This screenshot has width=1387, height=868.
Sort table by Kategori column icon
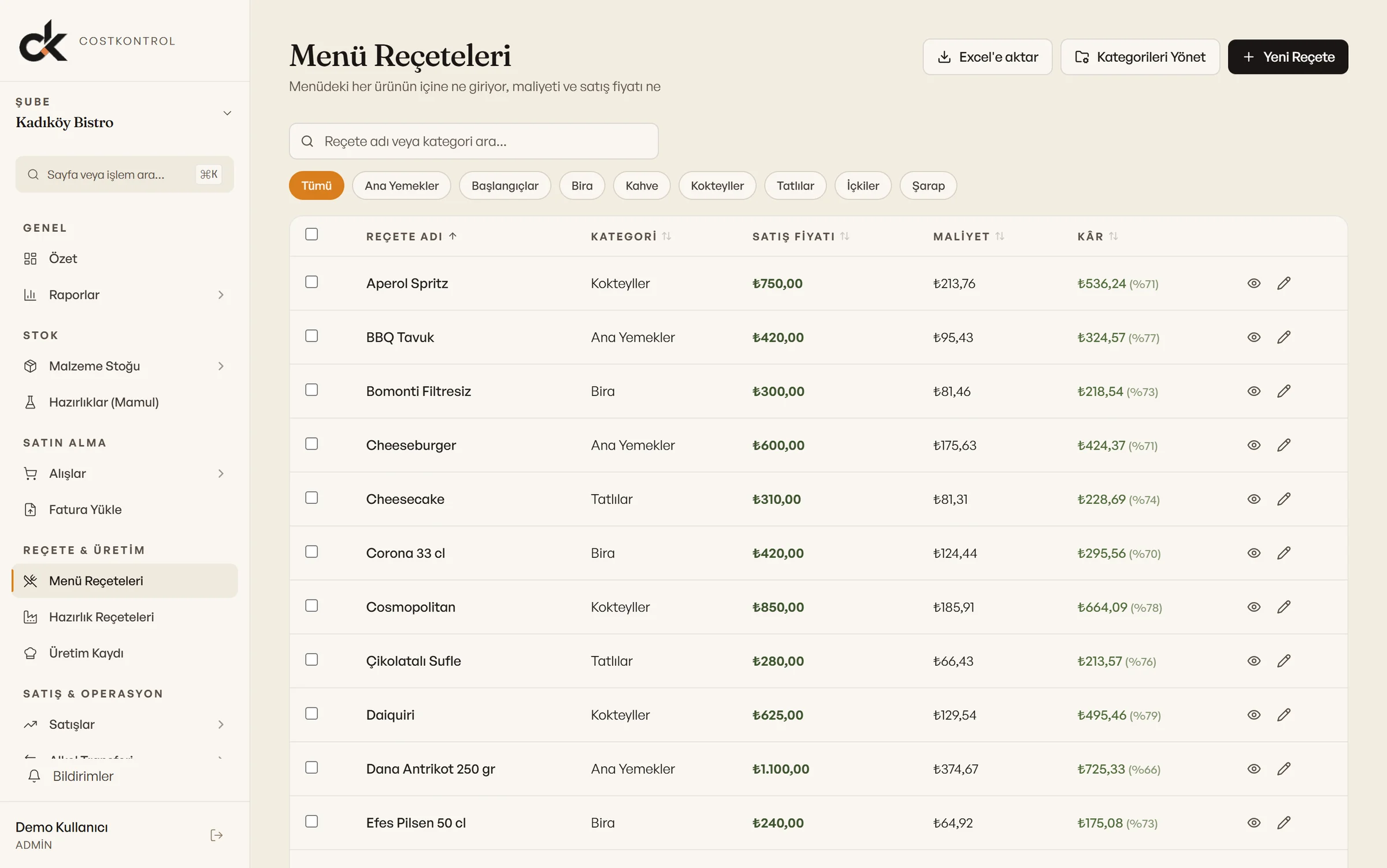coord(666,236)
